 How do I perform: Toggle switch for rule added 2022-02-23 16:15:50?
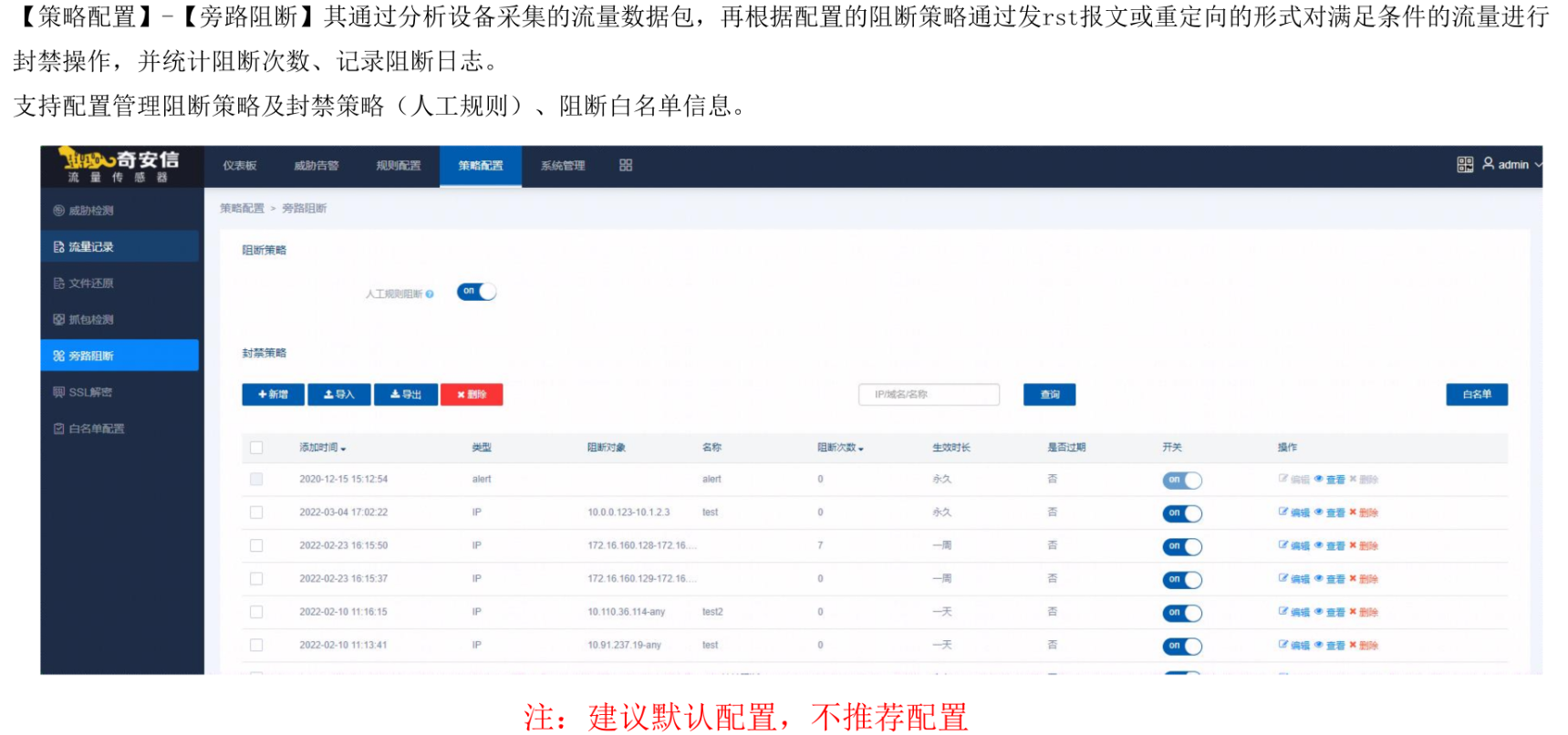click(1182, 546)
